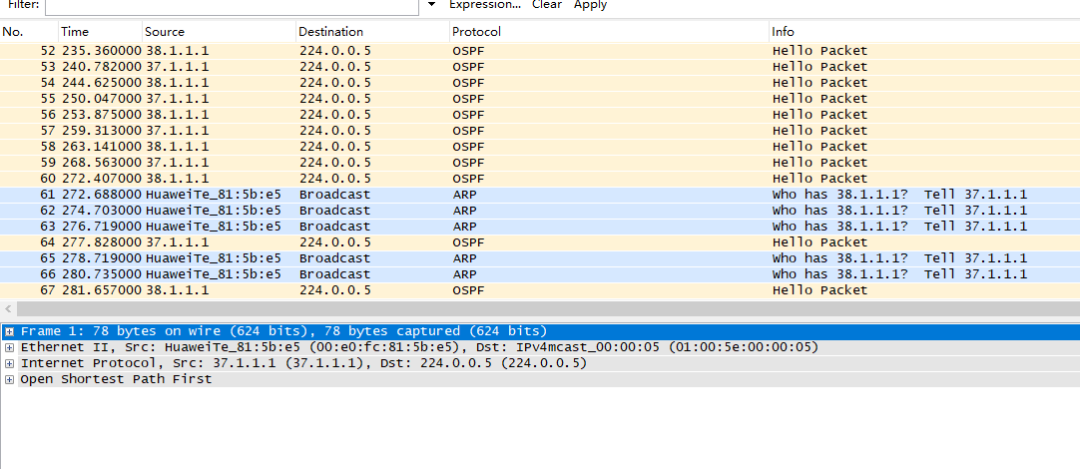Select packet number 52
Viewport: 1080px width, 469px height.
tap(540, 51)
